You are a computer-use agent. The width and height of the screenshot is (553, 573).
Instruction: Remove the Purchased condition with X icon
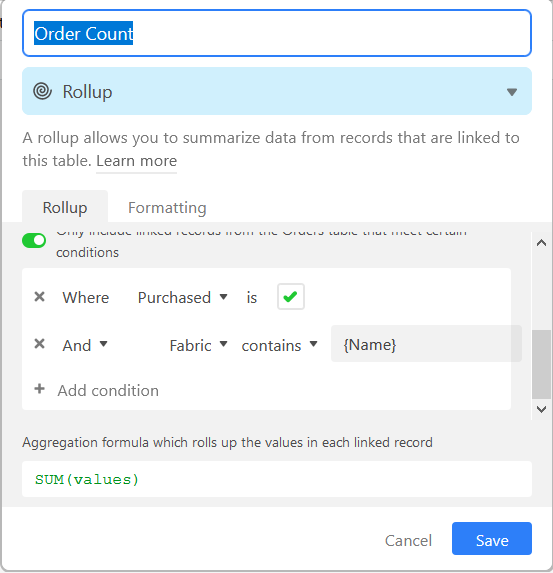tap(39, 296)
